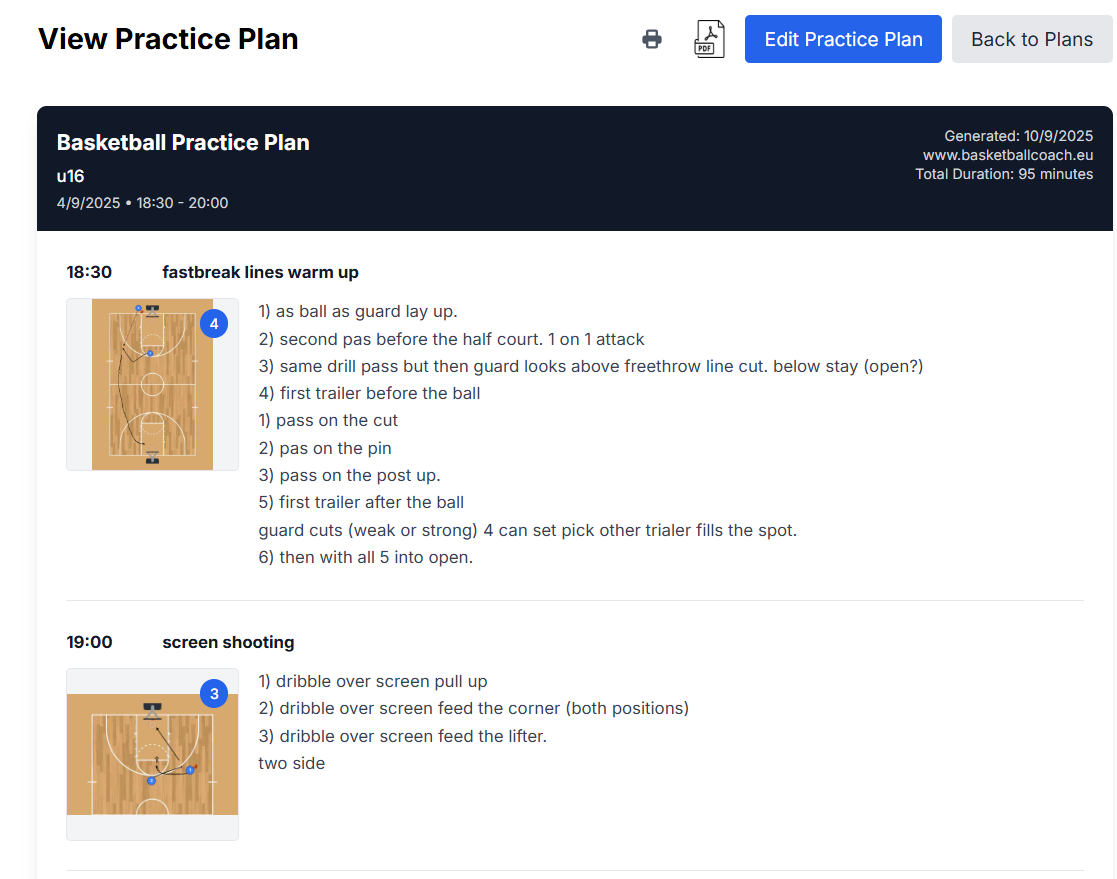Click the Generated: 10/9/2025 text
This screenshot has width=1117, height=879.
(x=1018, y=136)
